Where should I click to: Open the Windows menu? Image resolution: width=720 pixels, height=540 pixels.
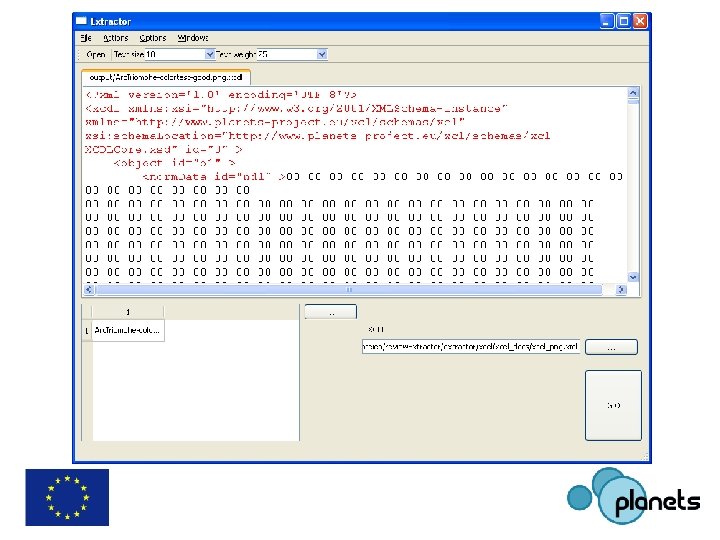click(x=193, y=38)
